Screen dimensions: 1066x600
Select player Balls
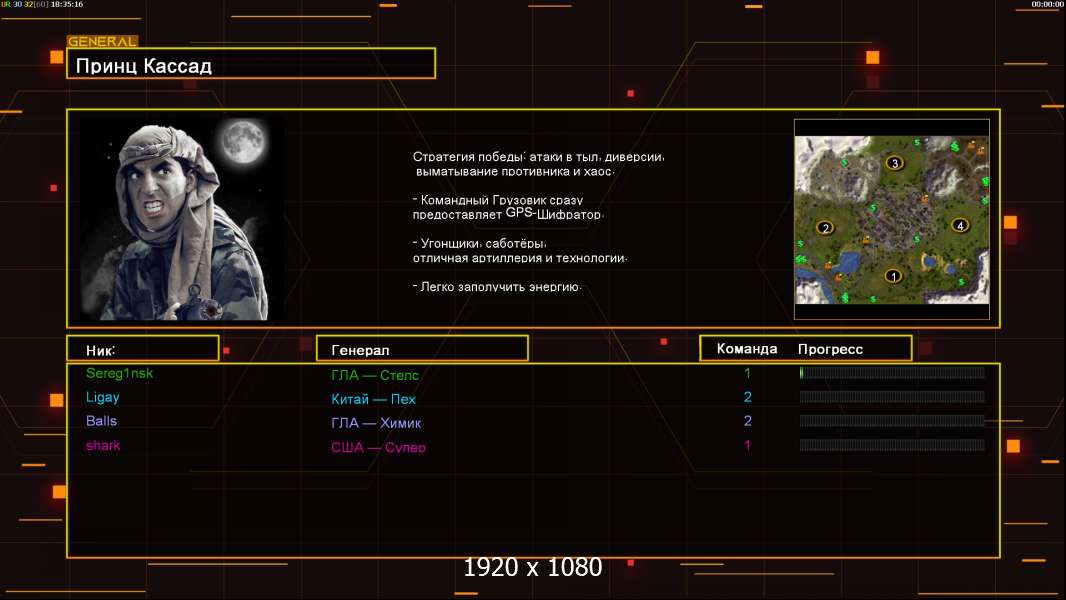click(101, 421)
